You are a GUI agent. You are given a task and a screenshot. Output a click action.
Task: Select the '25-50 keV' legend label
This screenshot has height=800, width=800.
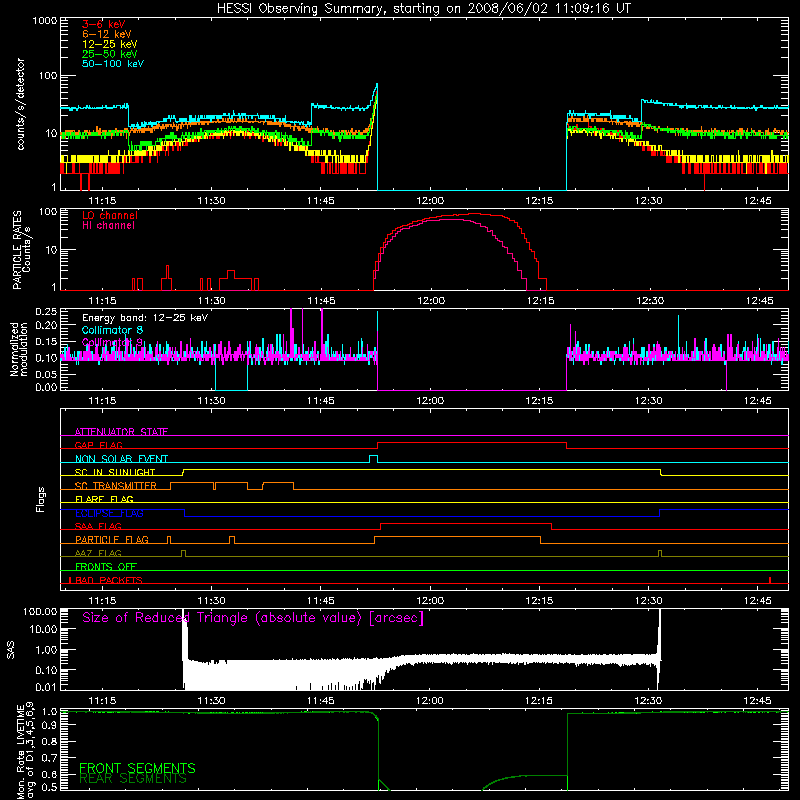coord(110,54)
